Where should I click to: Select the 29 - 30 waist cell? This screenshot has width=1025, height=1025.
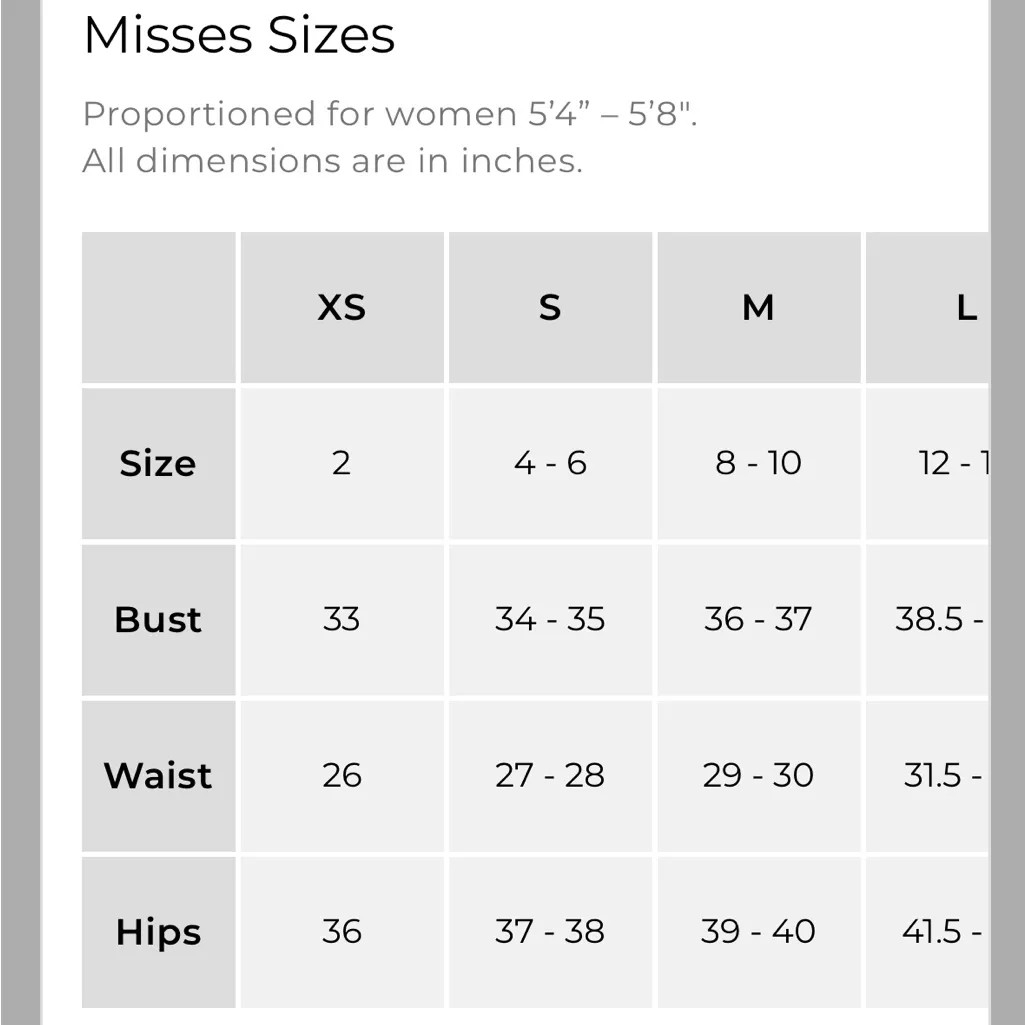point(758,775)
